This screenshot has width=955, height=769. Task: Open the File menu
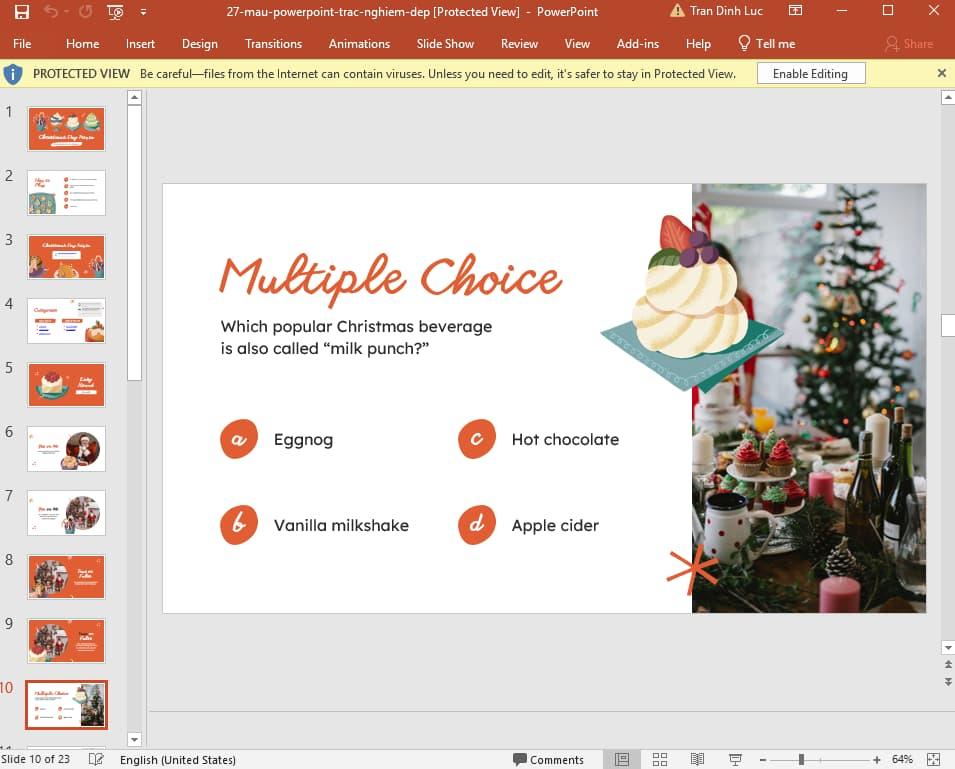pos(22,43)
